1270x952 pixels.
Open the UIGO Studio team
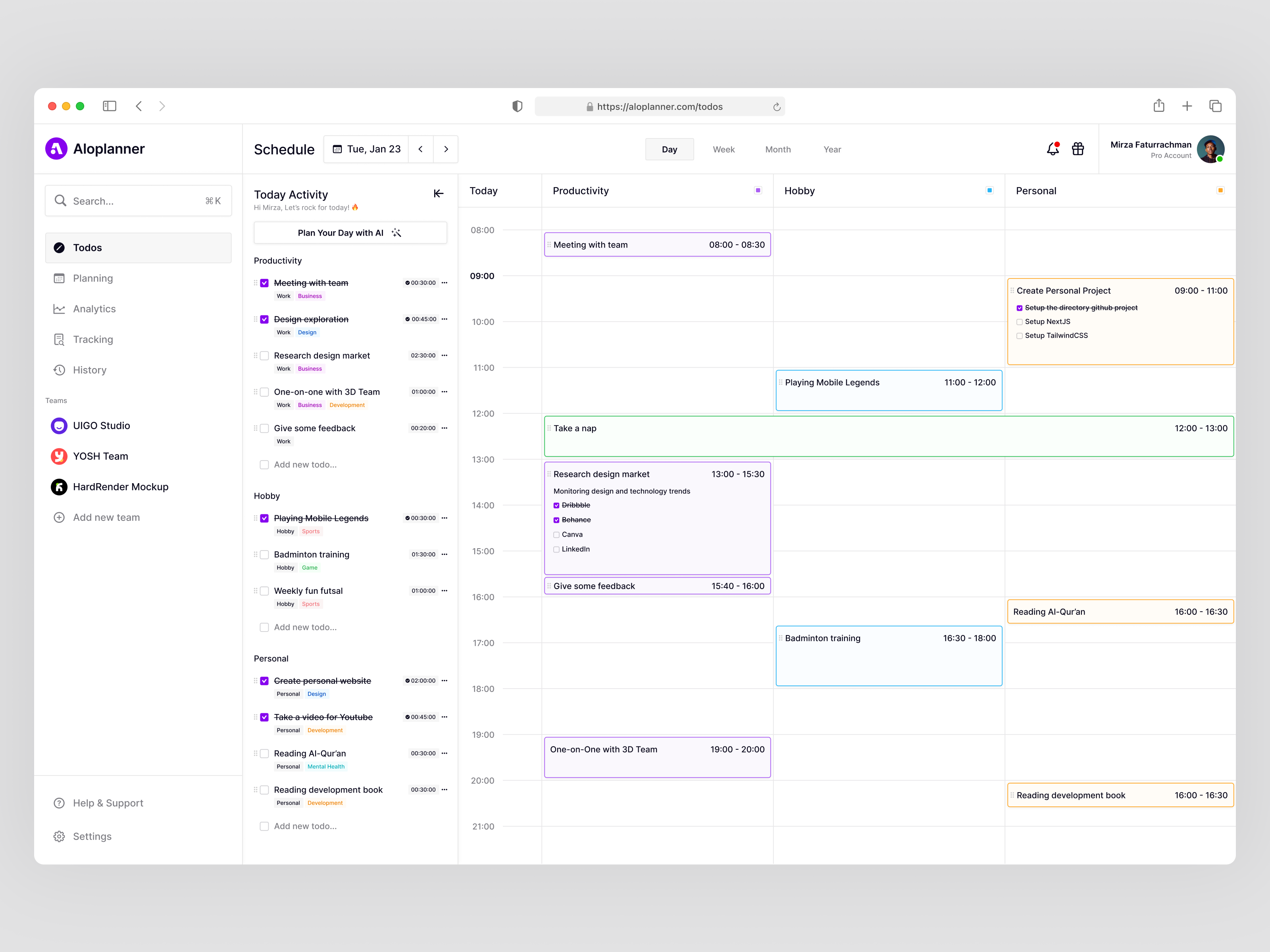point(101,425)
